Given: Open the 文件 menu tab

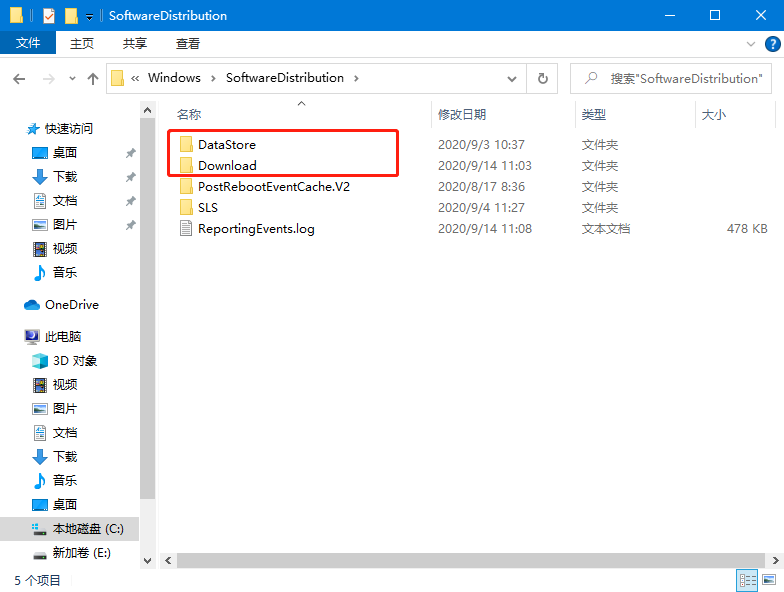Looking at the screenshot, I should pos(28,43).
